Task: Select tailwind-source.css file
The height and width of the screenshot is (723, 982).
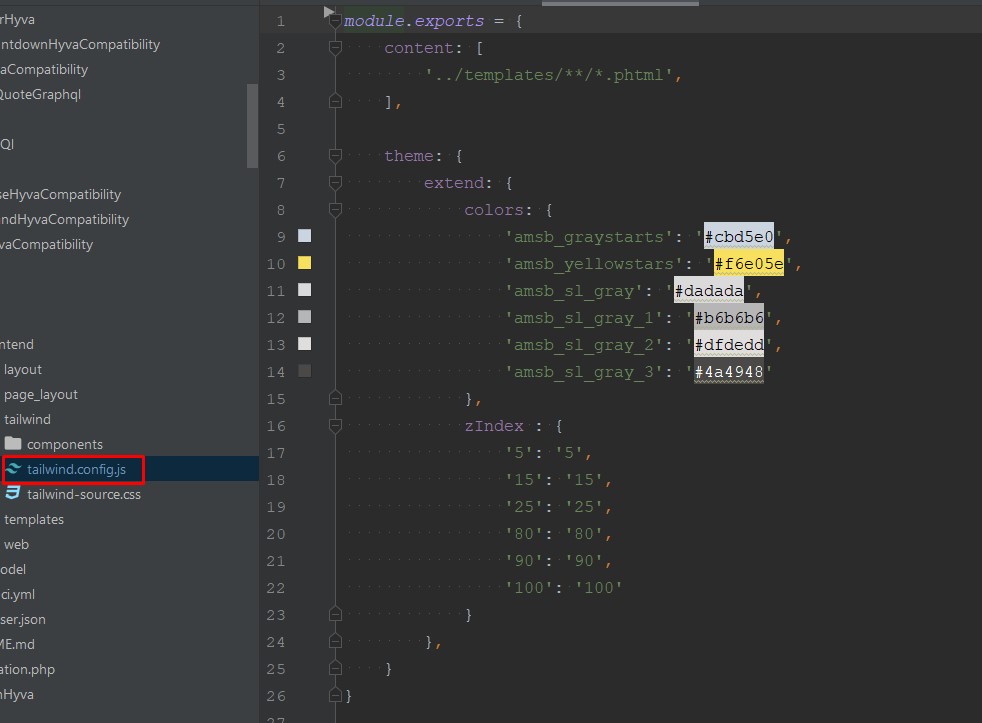Action: pos(83,494)
